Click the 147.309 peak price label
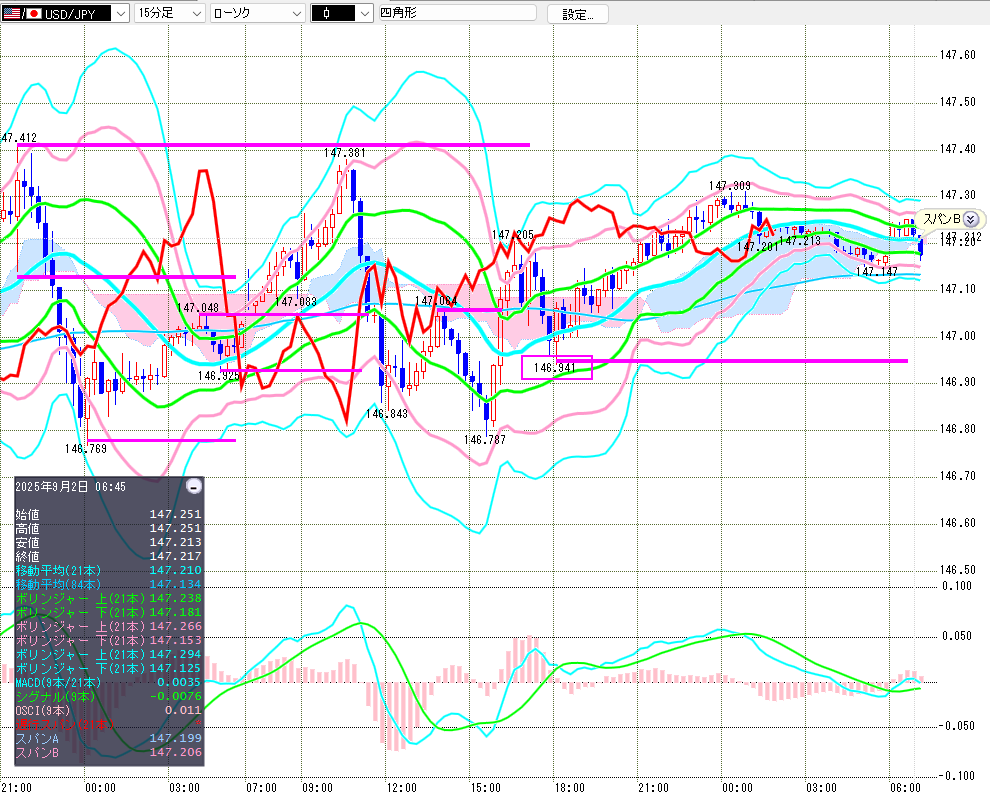This screenshot has width=990, height=796. [x=730, y=186]
